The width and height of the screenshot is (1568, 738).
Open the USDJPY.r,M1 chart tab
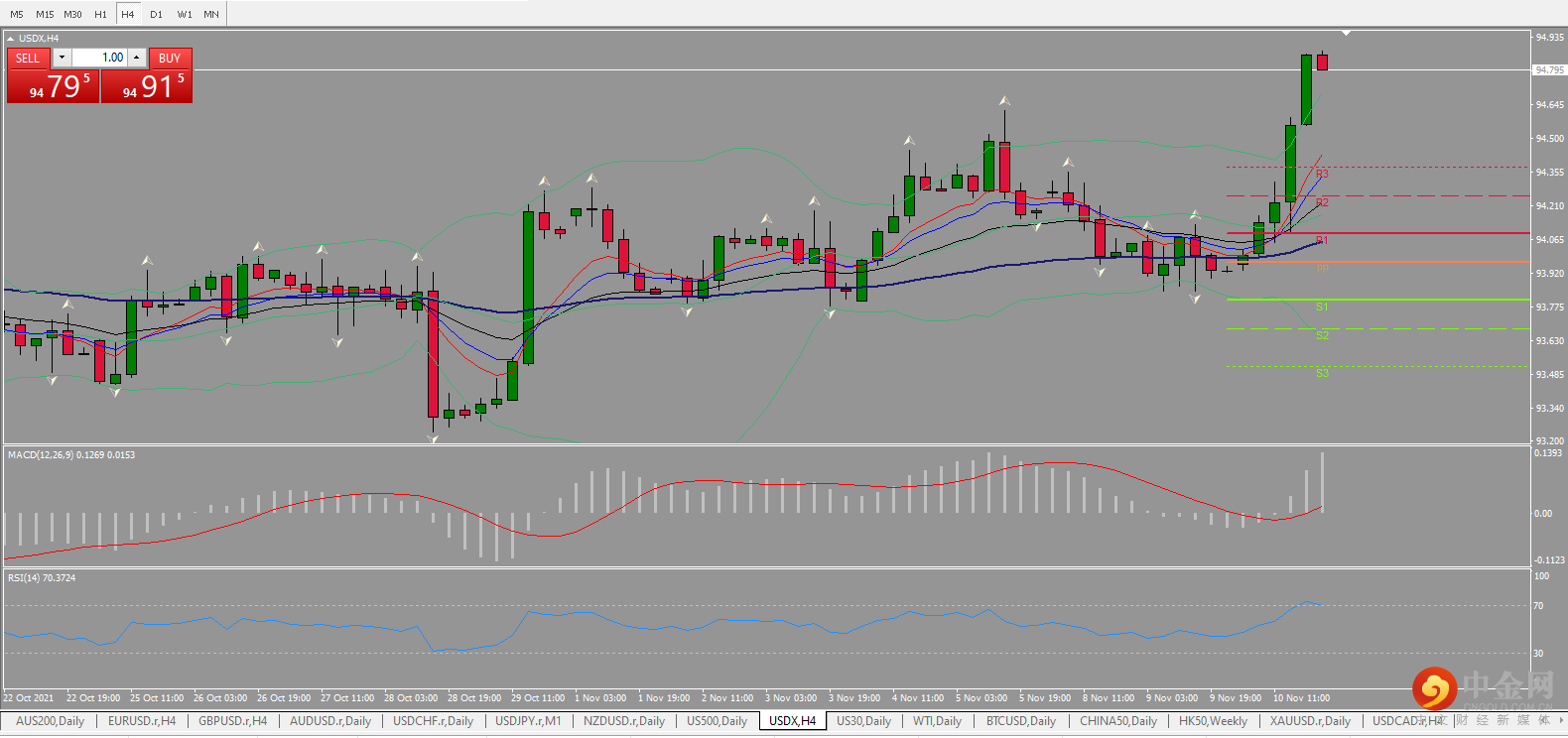[528, 721]
